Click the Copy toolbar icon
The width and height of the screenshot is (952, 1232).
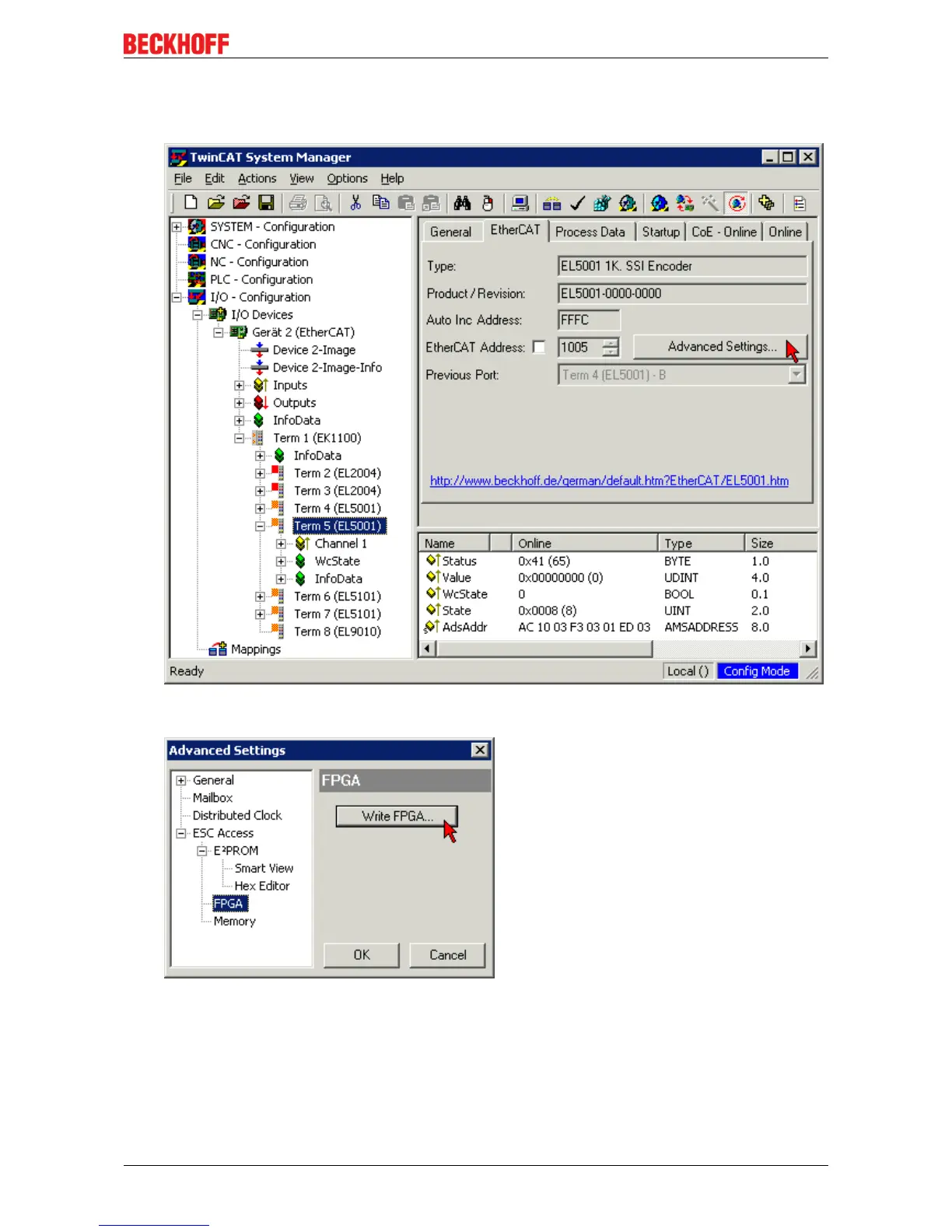380,203
